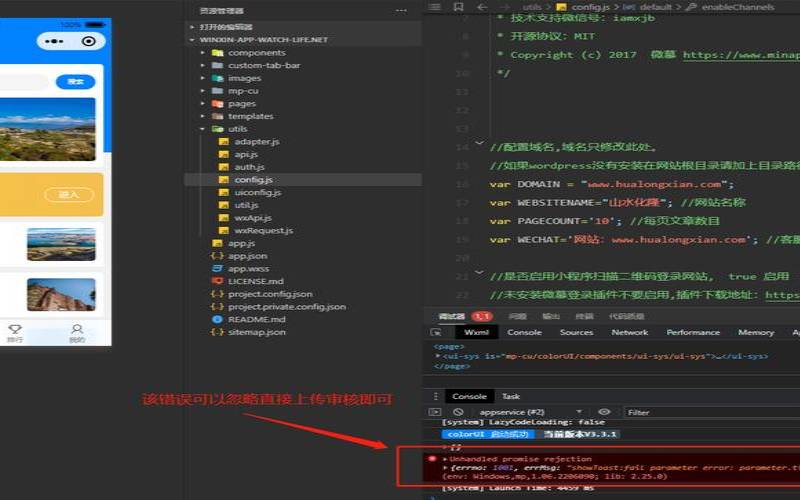Clear the console with the ban icon
The width and height of the screenshot is (800, 500).
(458, 412)
